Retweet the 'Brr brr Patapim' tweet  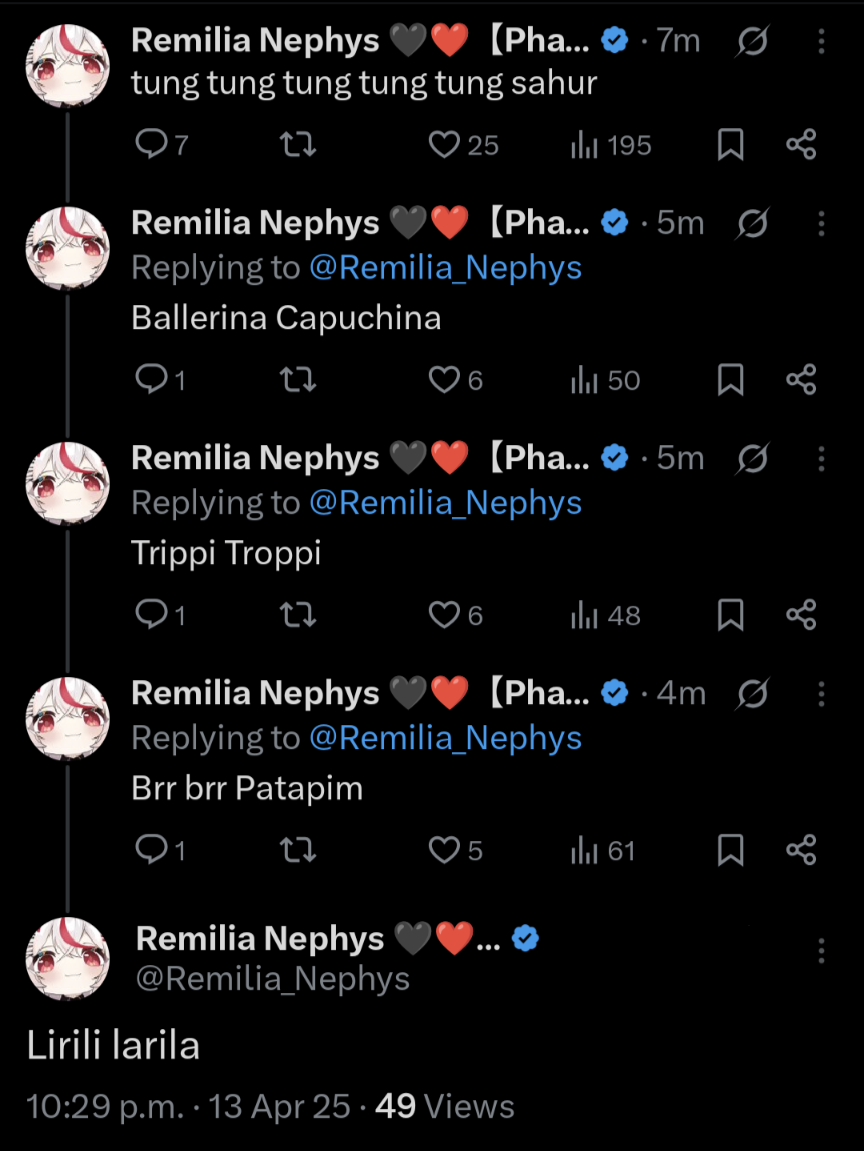click(x=297, y=851)
